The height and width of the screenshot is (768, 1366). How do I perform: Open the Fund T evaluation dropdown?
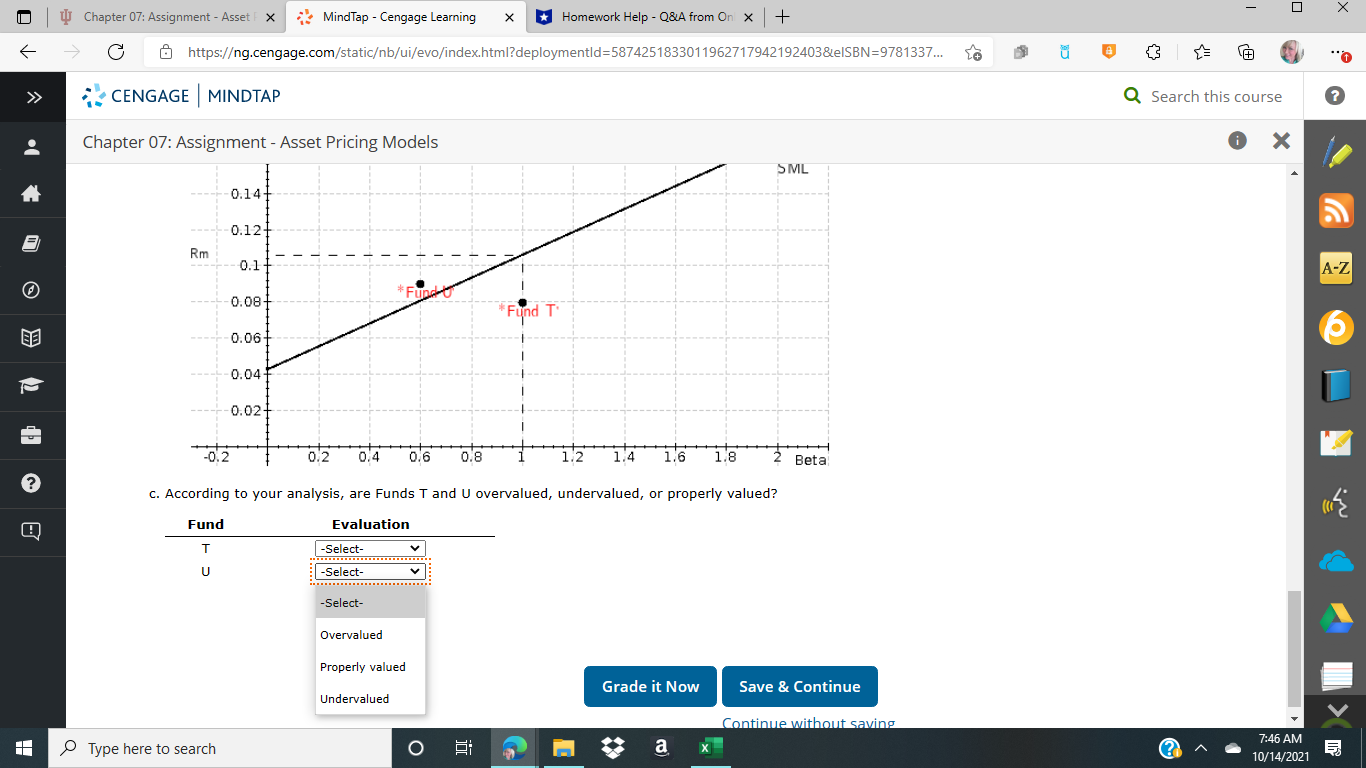370,548
